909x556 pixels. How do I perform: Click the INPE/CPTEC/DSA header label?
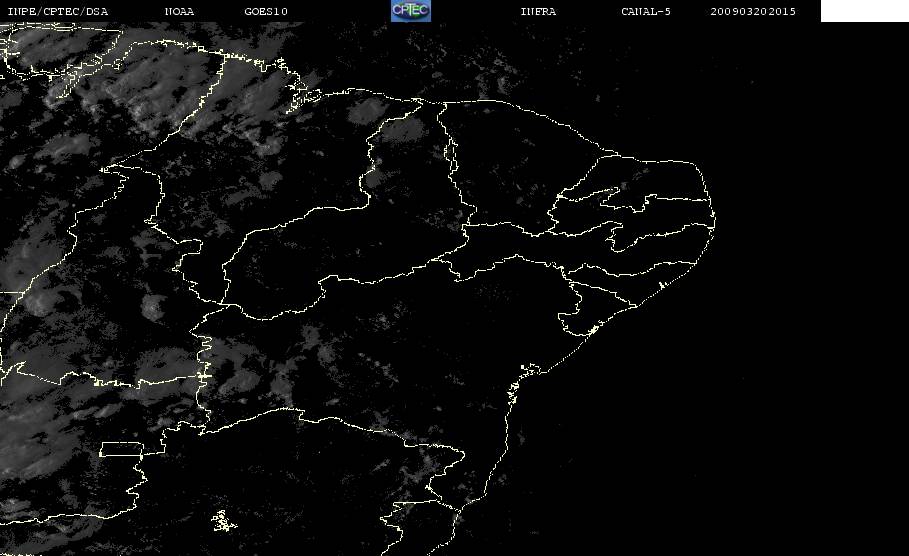click(57, 11)
